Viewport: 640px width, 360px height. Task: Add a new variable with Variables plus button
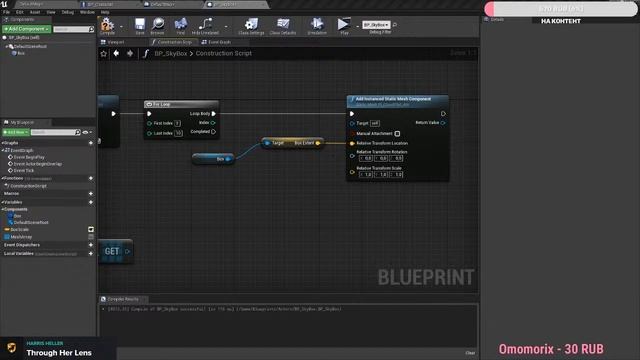(x=91, y=202)
